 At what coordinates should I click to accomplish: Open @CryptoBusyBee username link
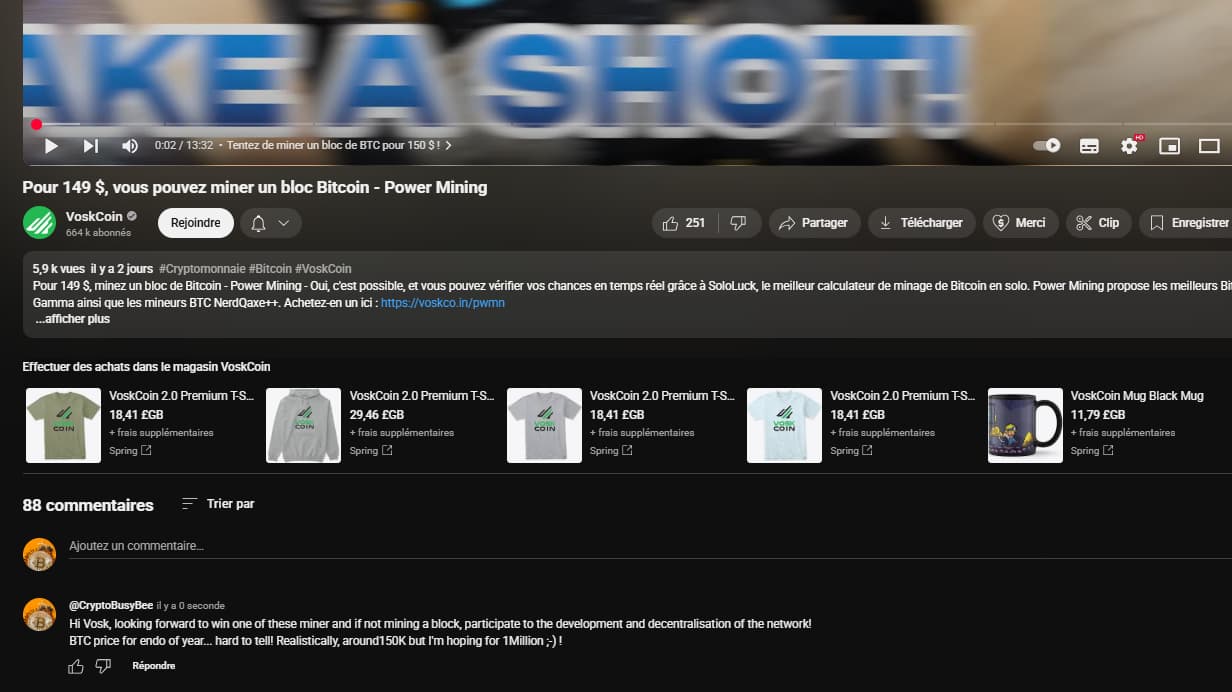[x=111, y=605]
